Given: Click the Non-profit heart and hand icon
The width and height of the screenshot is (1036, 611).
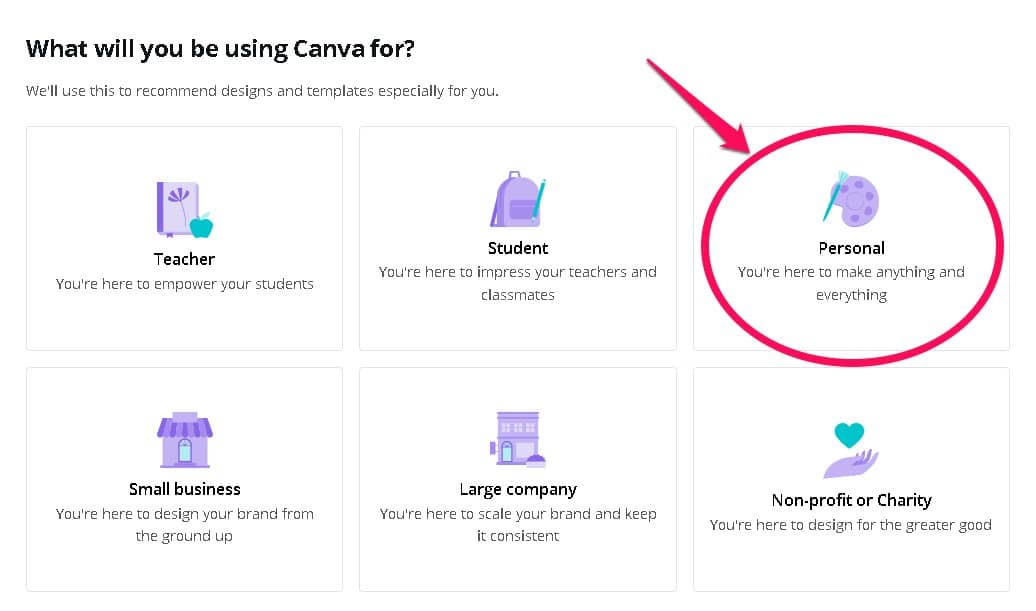Looking at the screenshot, I should pyautogui.click(x=851, y=449).
